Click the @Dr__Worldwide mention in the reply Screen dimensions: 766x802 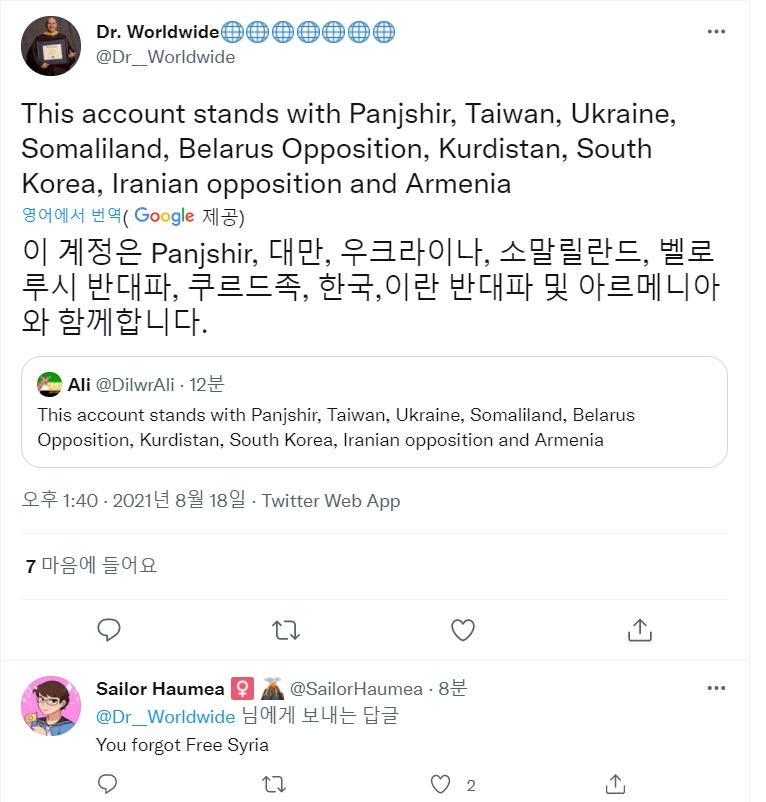165,717
